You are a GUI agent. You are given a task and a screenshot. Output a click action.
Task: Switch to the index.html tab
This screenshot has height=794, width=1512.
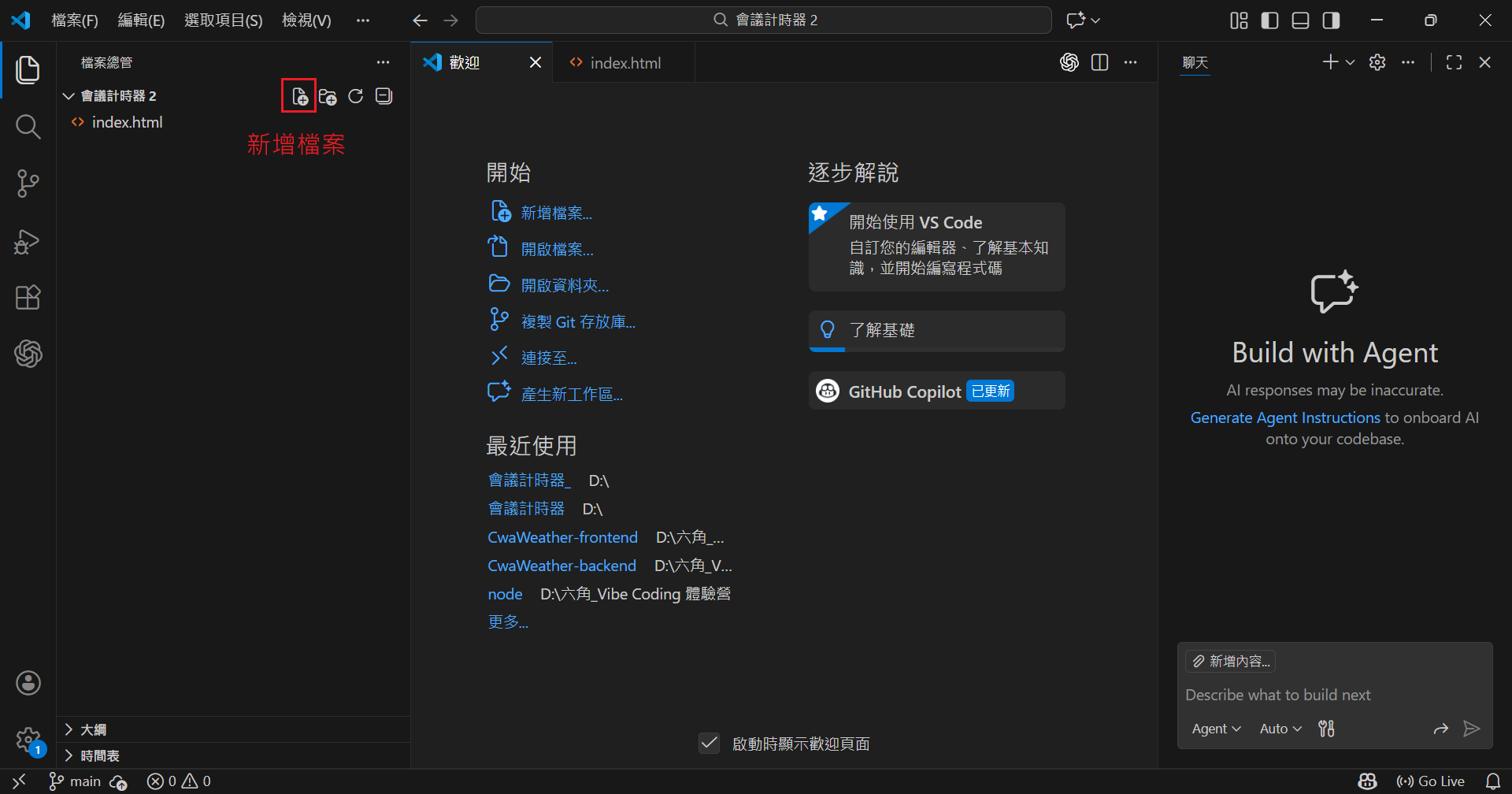(624, 63)
